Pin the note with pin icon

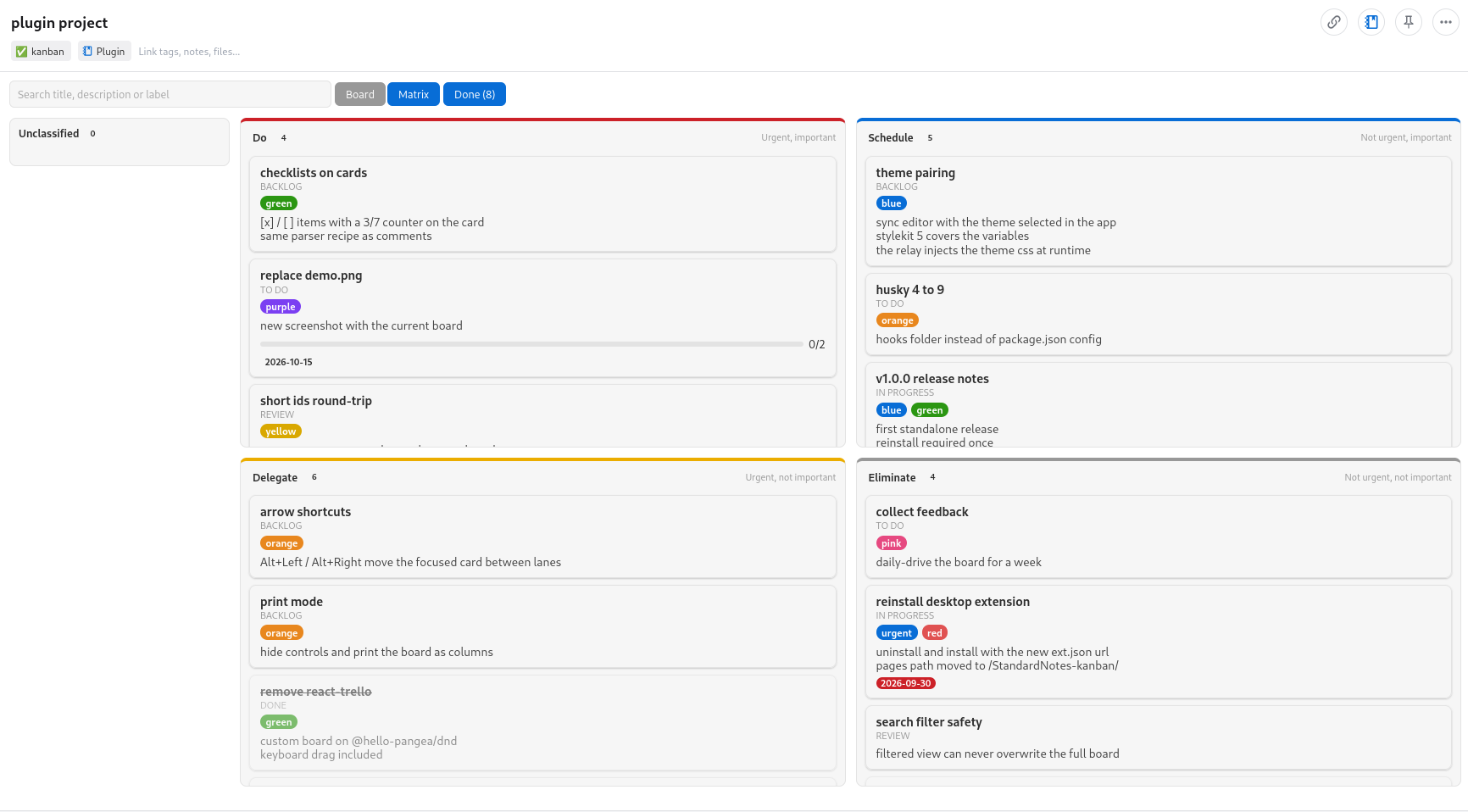[x=1409, y=22]
